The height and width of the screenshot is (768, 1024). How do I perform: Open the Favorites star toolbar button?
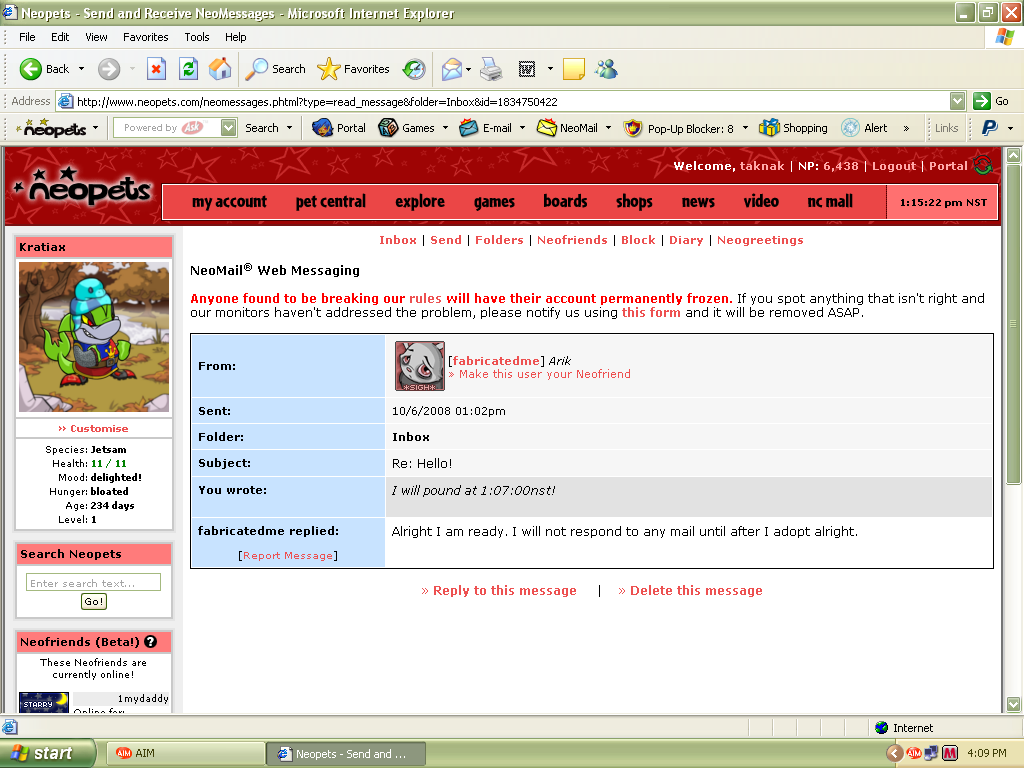(x=353, y=69)
